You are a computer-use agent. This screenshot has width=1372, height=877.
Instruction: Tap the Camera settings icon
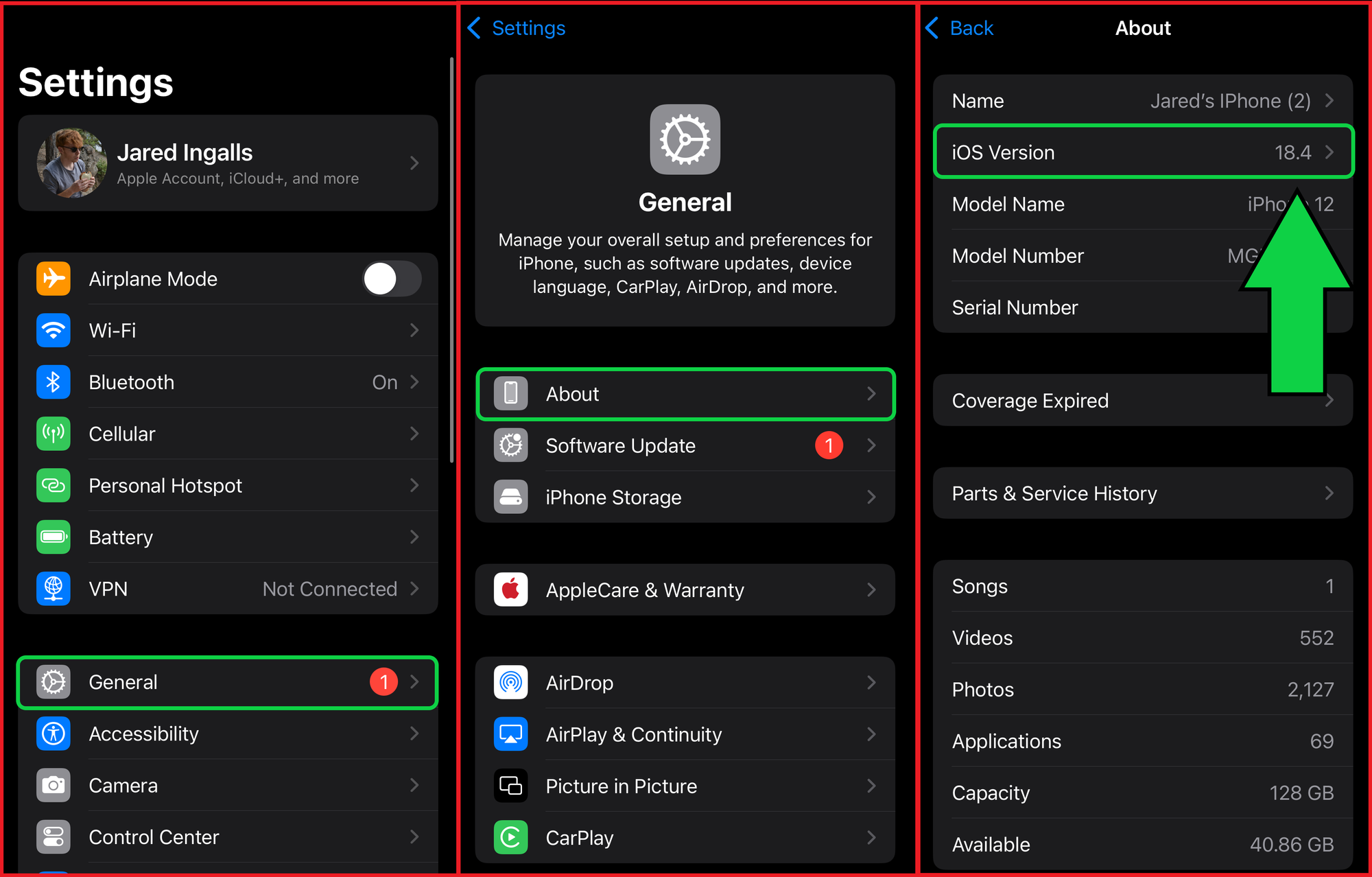[53, 785]
